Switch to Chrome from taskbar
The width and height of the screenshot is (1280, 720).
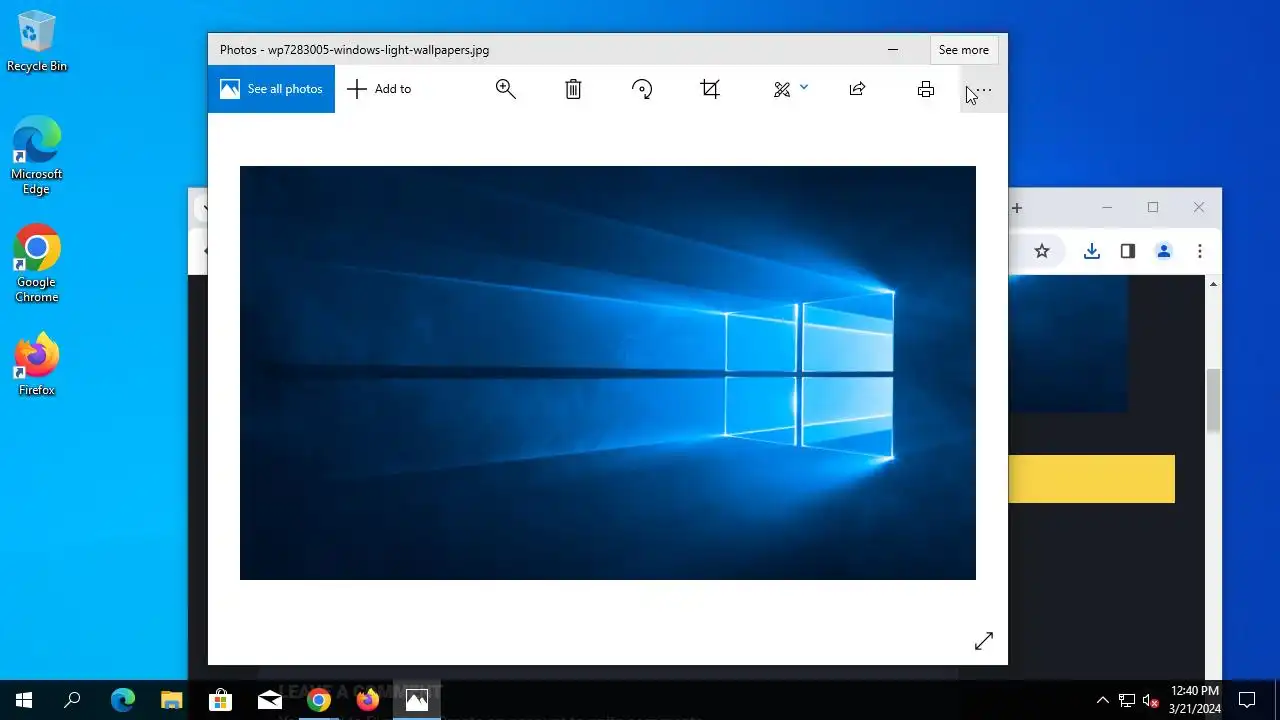(x=319, y=700)
